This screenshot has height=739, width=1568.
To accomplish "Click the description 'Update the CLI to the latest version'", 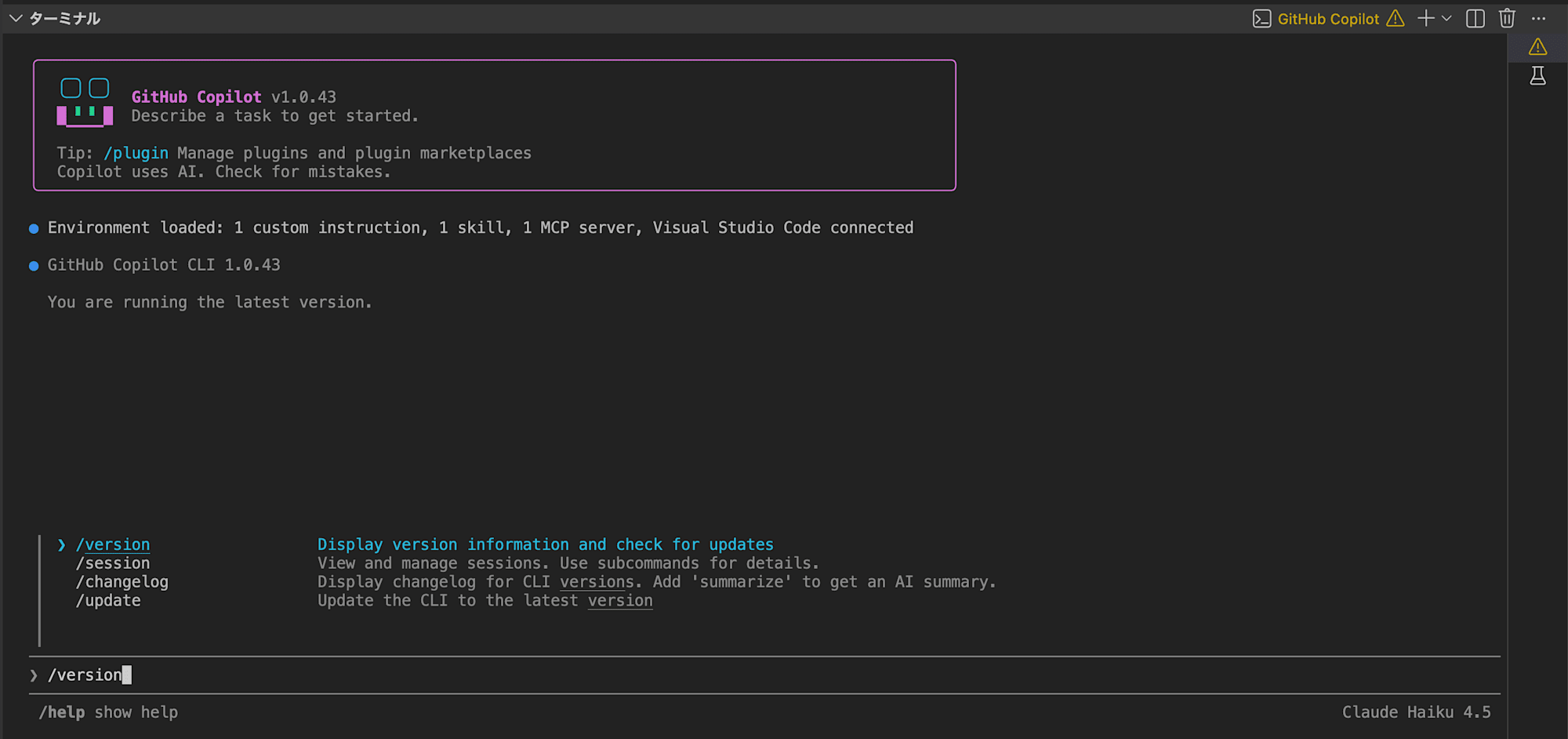I will [x=485, y=601].
